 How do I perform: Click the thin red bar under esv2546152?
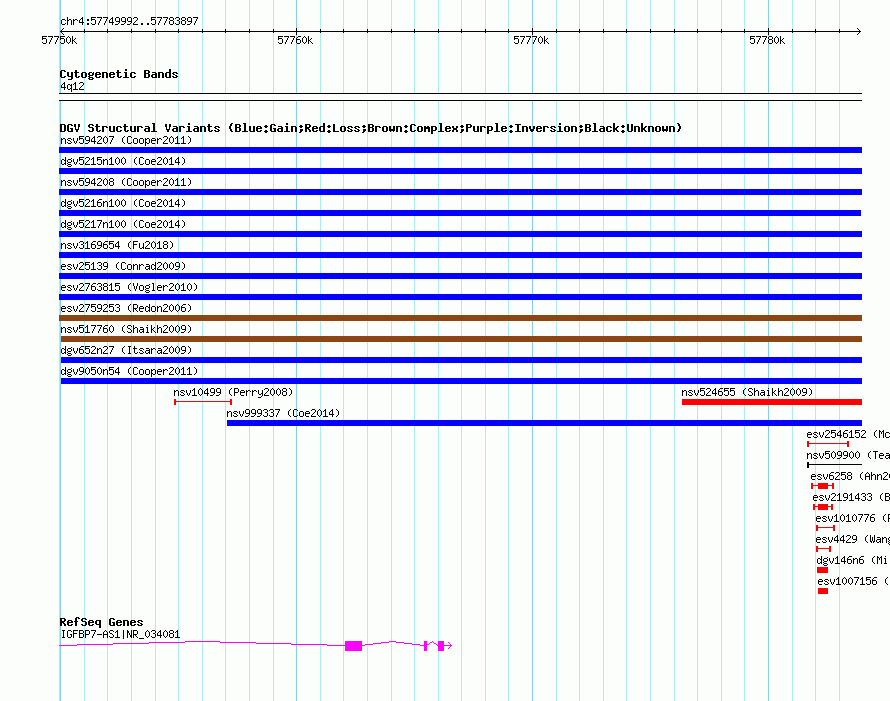(x=828, y=444)
